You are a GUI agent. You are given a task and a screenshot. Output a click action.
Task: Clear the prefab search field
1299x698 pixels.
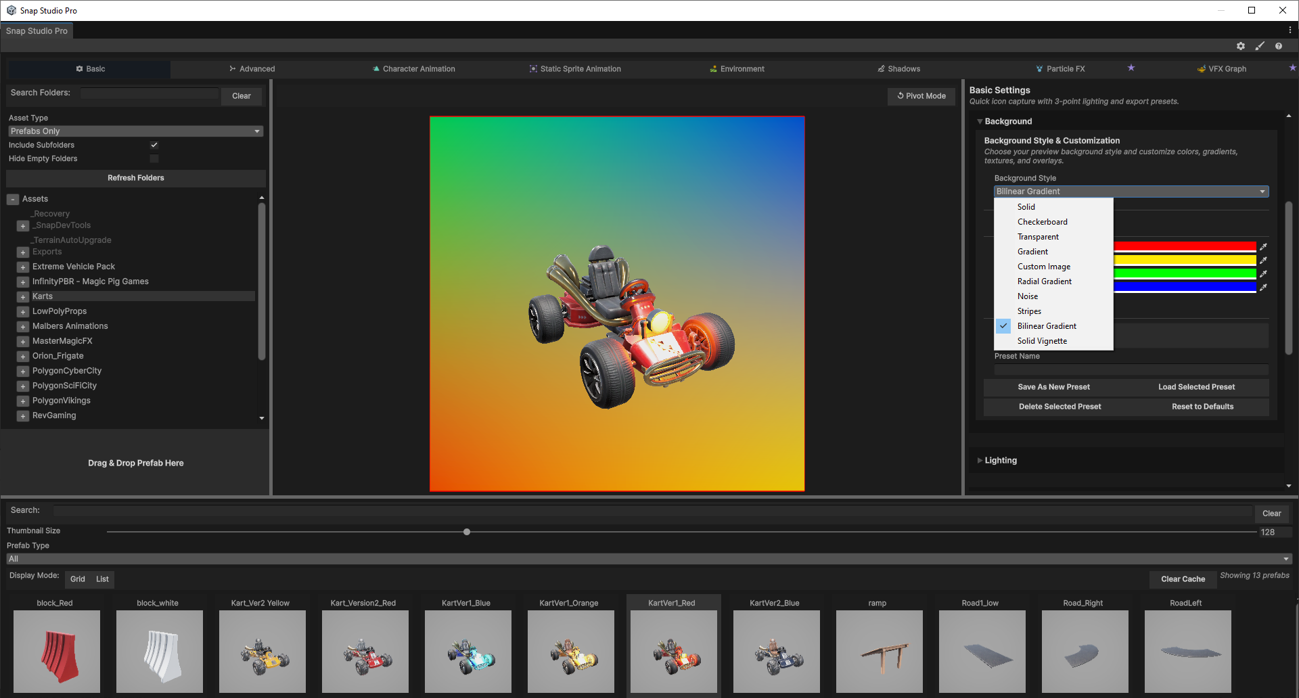click(1271, 514)
